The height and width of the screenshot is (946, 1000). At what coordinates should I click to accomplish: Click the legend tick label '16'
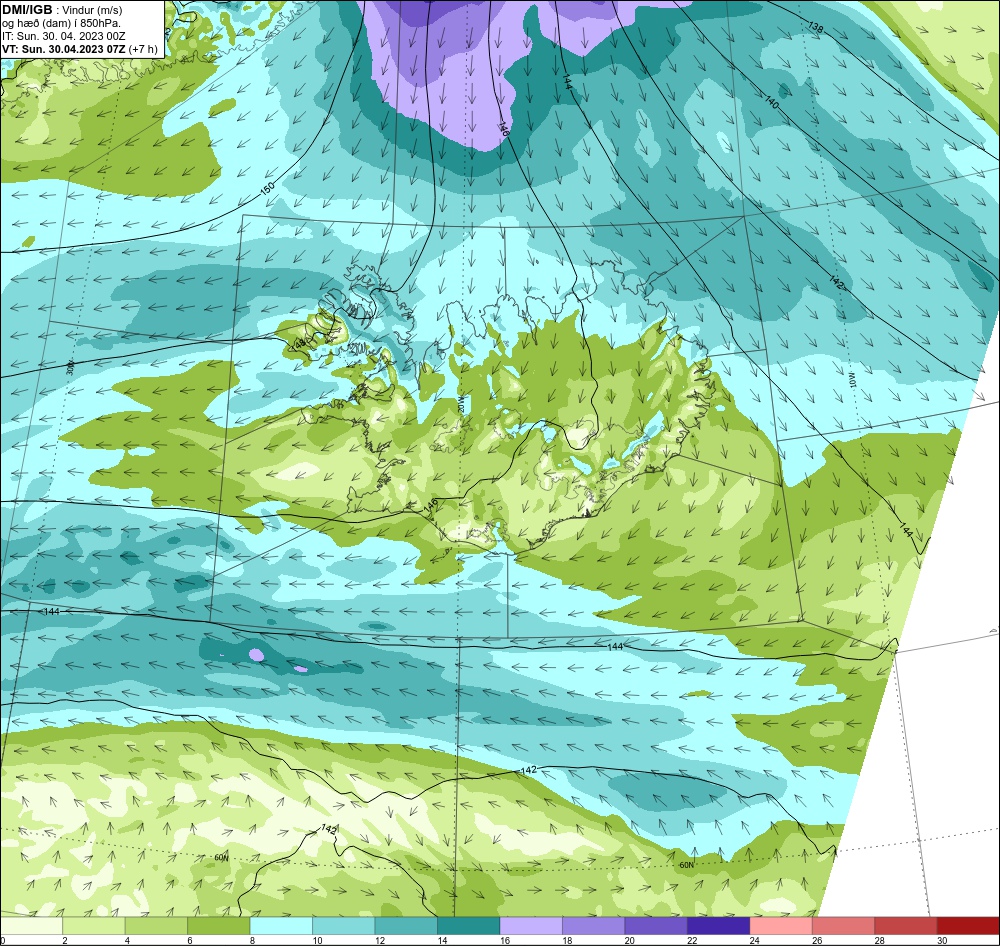(504, 940)
